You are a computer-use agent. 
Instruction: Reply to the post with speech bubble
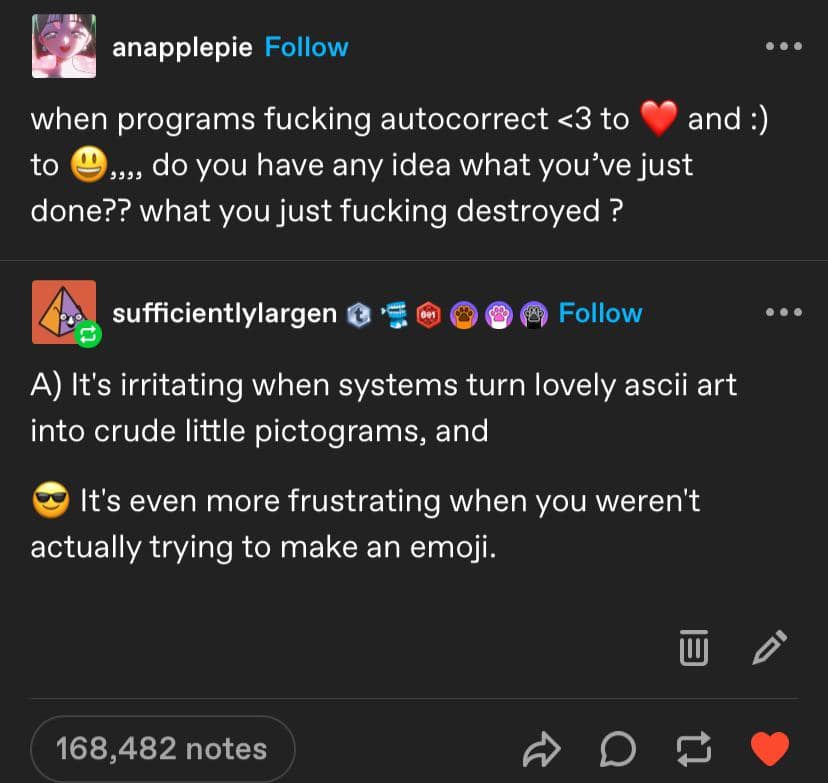(617, 749)
